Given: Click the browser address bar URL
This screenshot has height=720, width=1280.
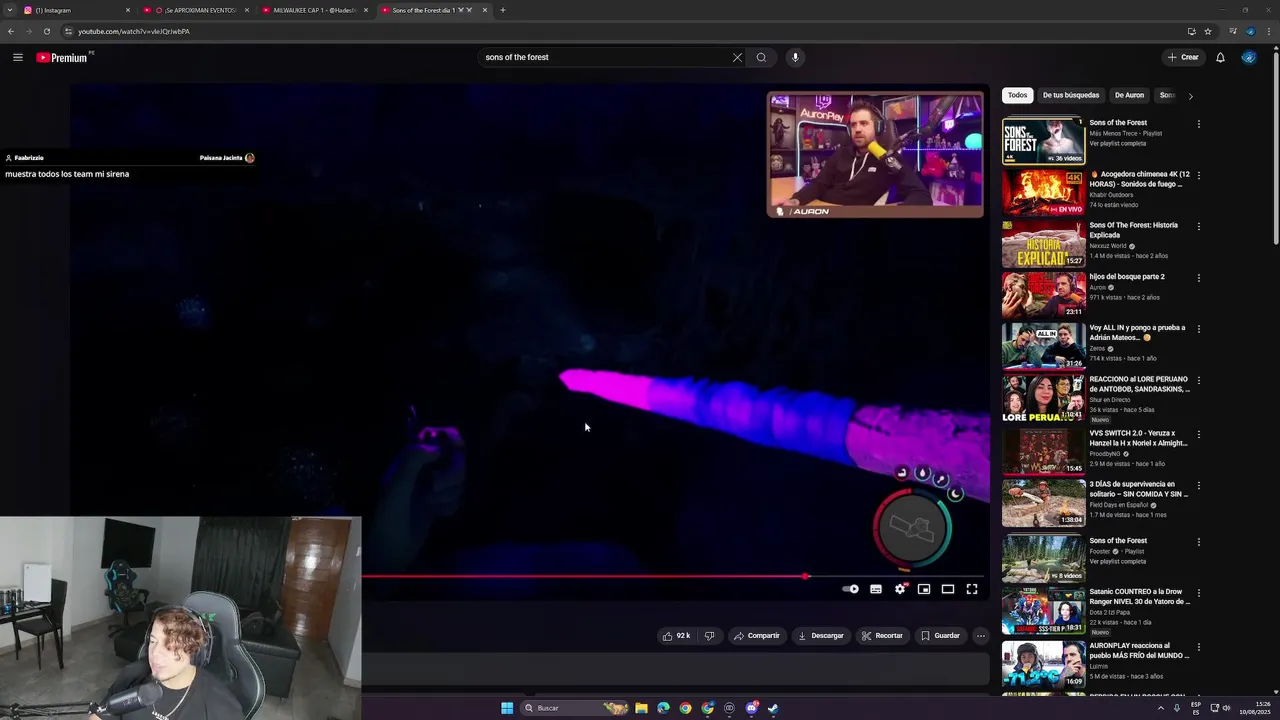Looking at the screenshot, I should (134, 31).
